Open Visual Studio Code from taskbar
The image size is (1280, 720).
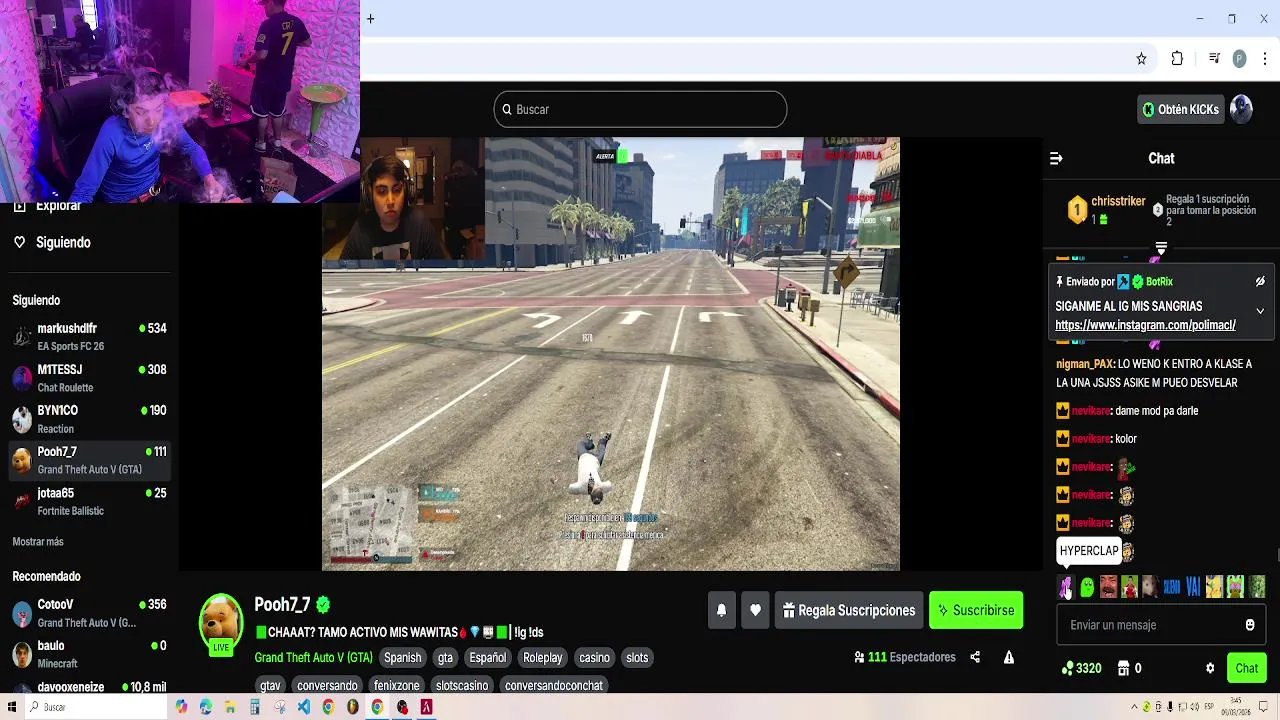pyautogui.click(x=303, y=707)
